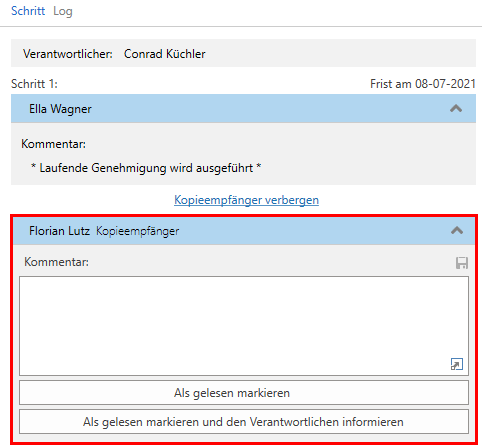
Task: Hide copy recipients via Kopieempfänger verbergen
Action: tap(246, 200)
